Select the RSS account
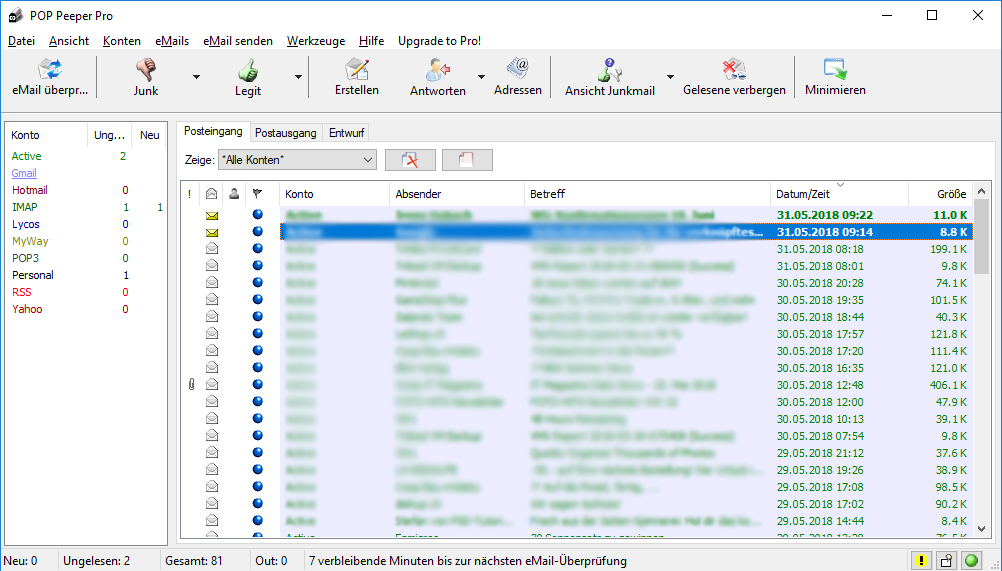Viewport: 1002px width, 571px height. 21,292
